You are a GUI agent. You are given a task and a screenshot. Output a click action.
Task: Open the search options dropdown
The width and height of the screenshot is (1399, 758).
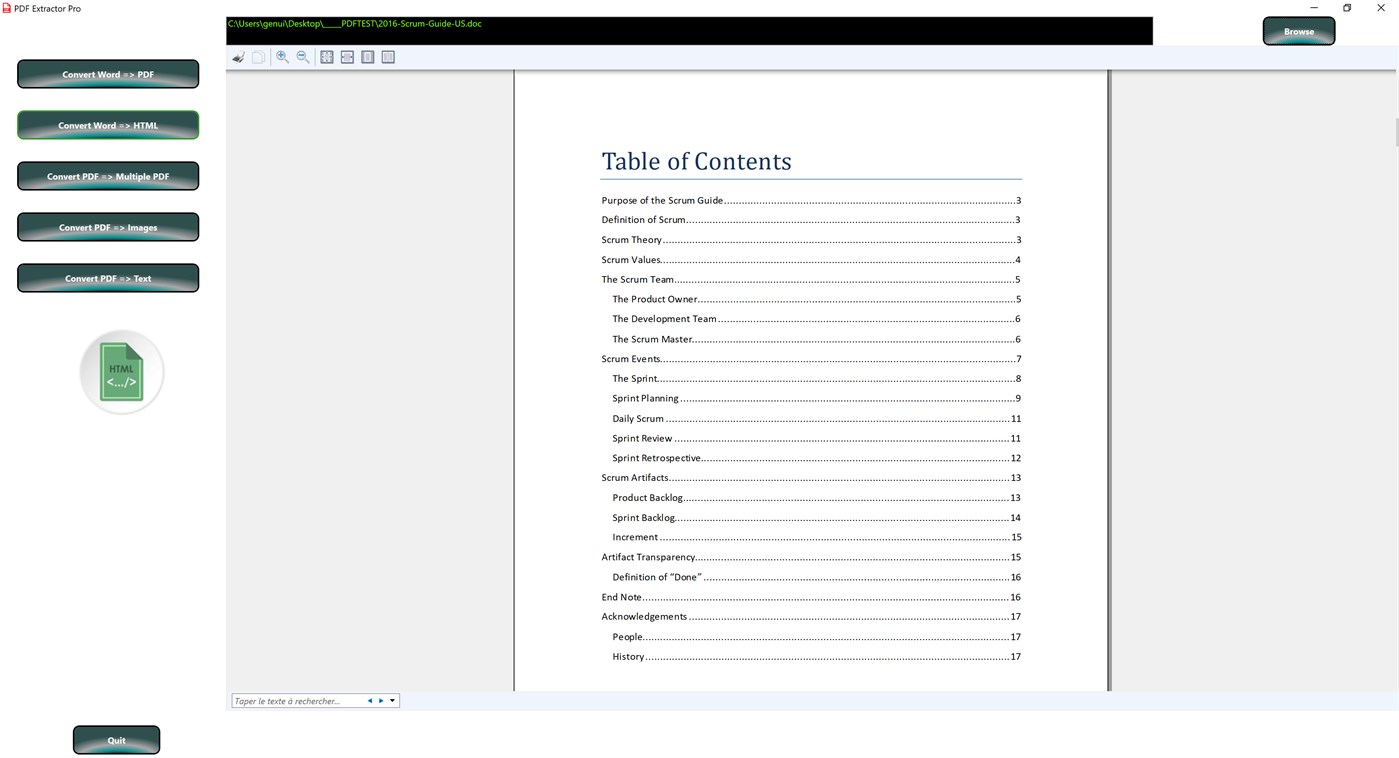coord(392,700)
